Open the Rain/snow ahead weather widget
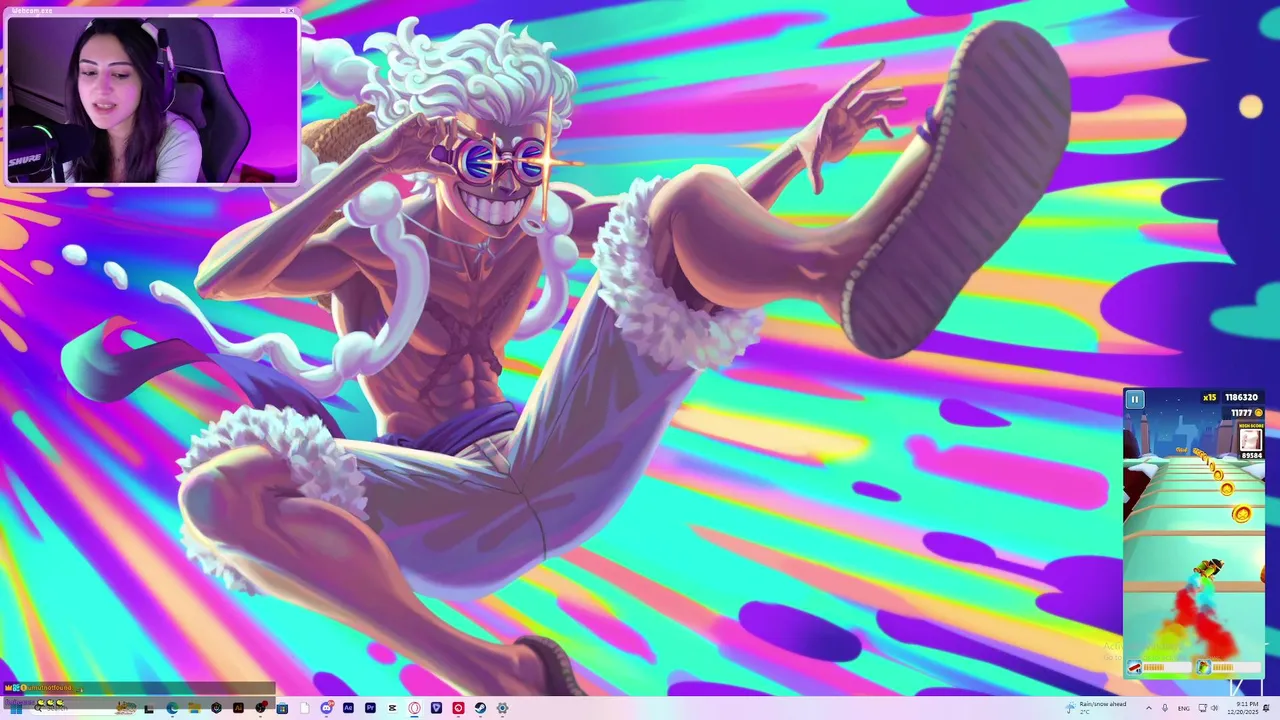Screen dimensions: 1280x720 point(1096,708)
